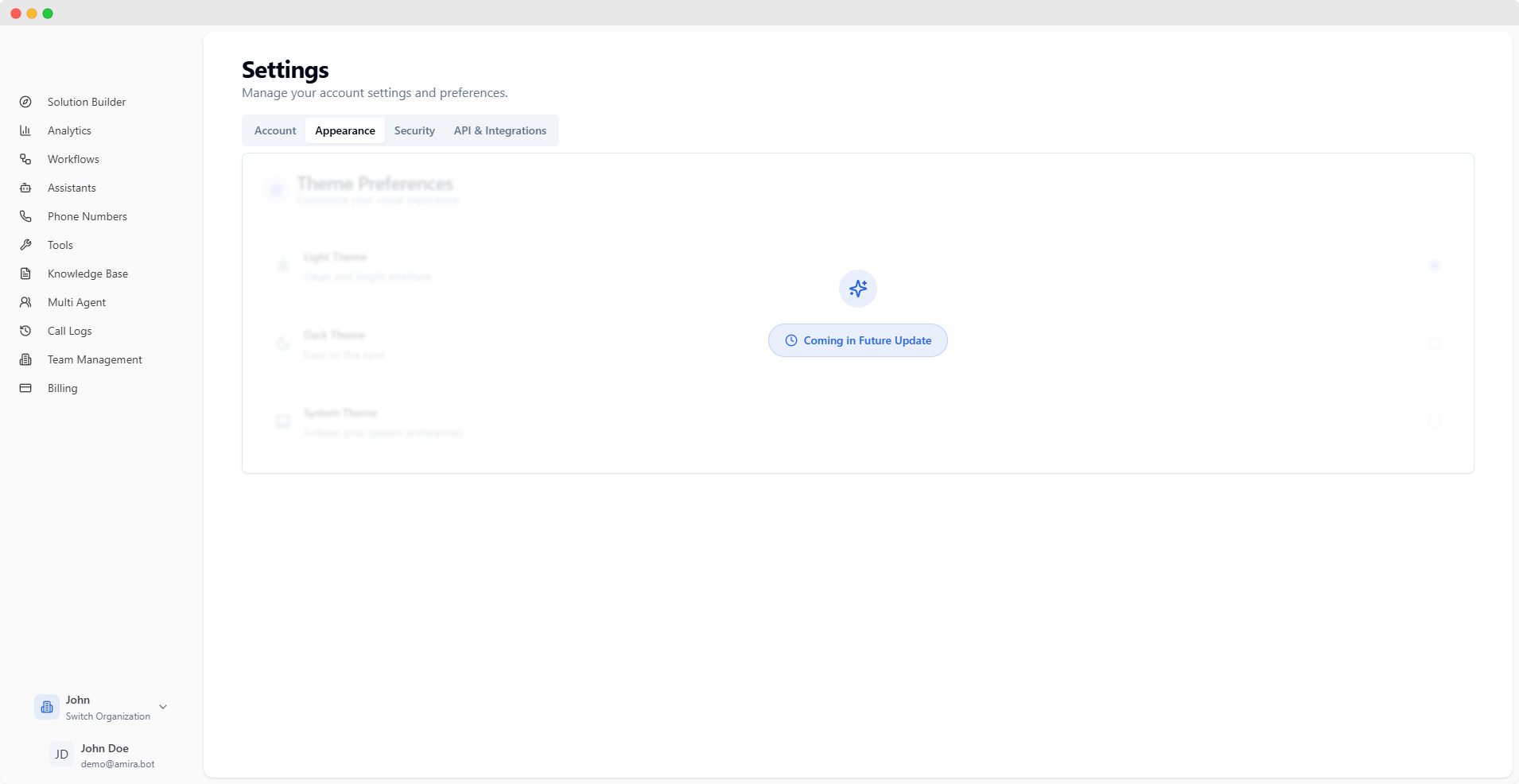
Task: Switch to the Security tab
Action: coord(414,130)
